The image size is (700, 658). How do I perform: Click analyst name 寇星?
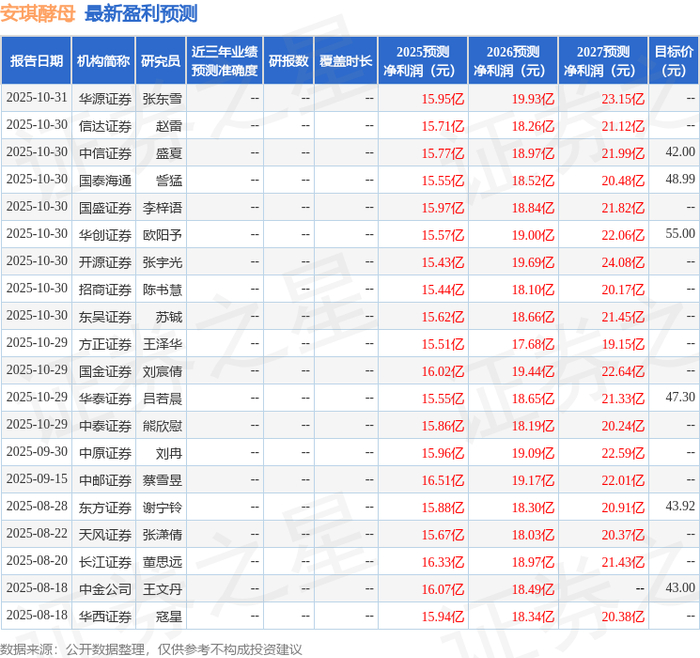(169, 616)
